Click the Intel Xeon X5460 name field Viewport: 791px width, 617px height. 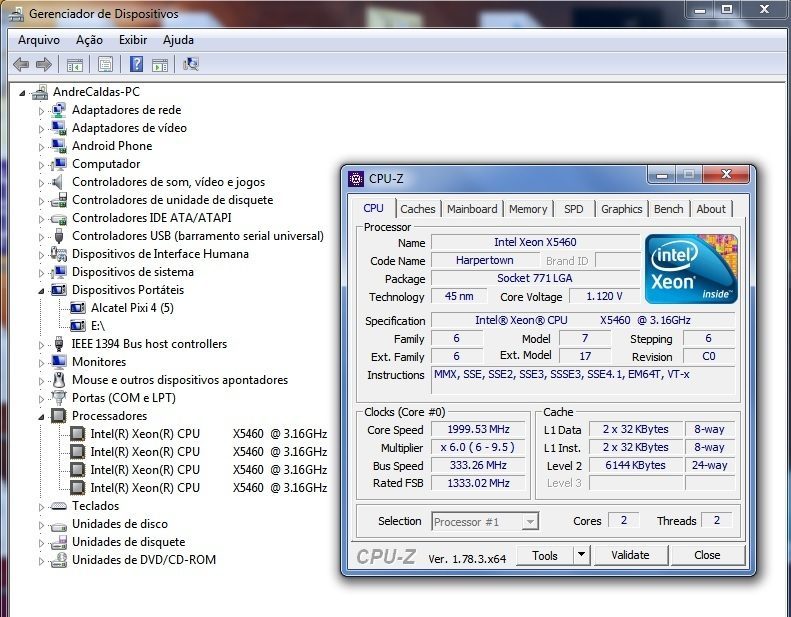535,242
